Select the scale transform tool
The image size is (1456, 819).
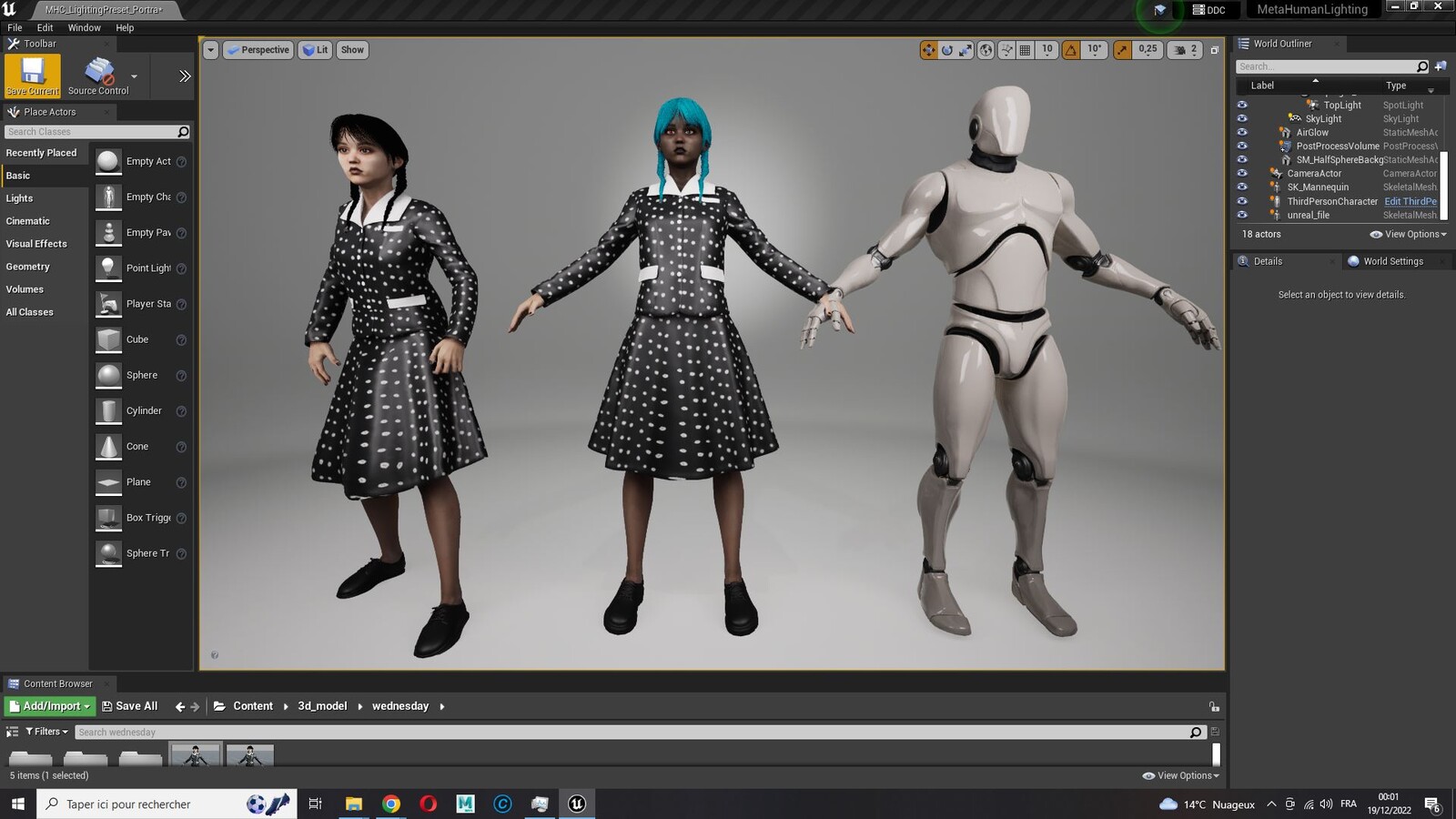(966, 50)
